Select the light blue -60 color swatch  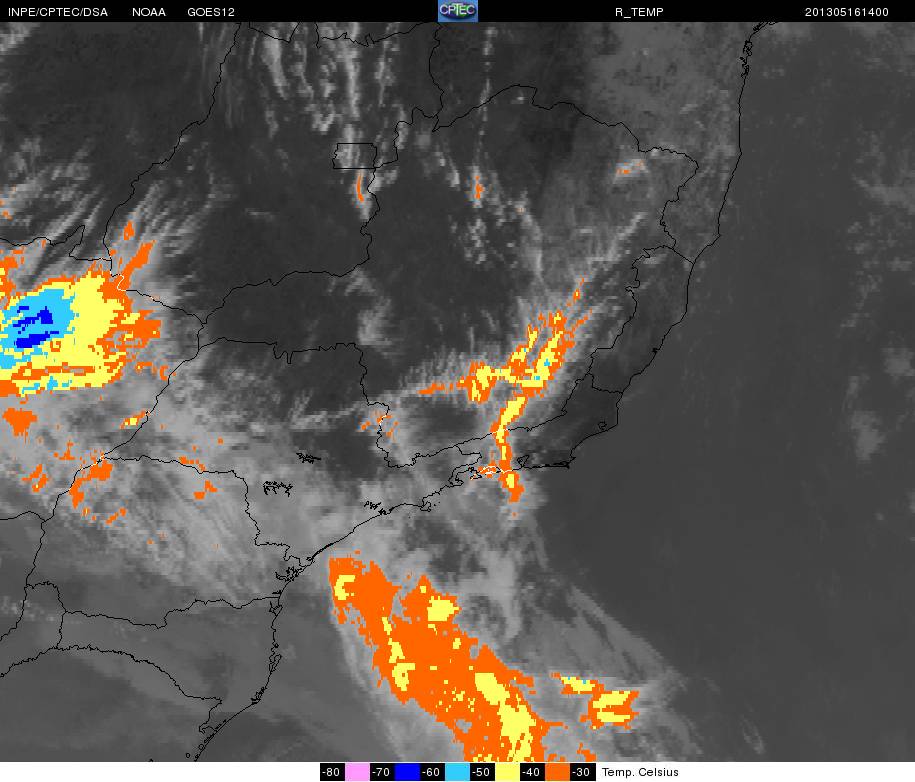(457, 772)
